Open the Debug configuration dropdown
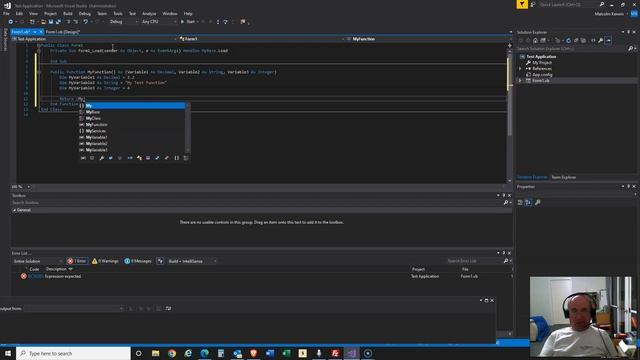The height and width of the screenshot is (360, 640). point(123,22)
